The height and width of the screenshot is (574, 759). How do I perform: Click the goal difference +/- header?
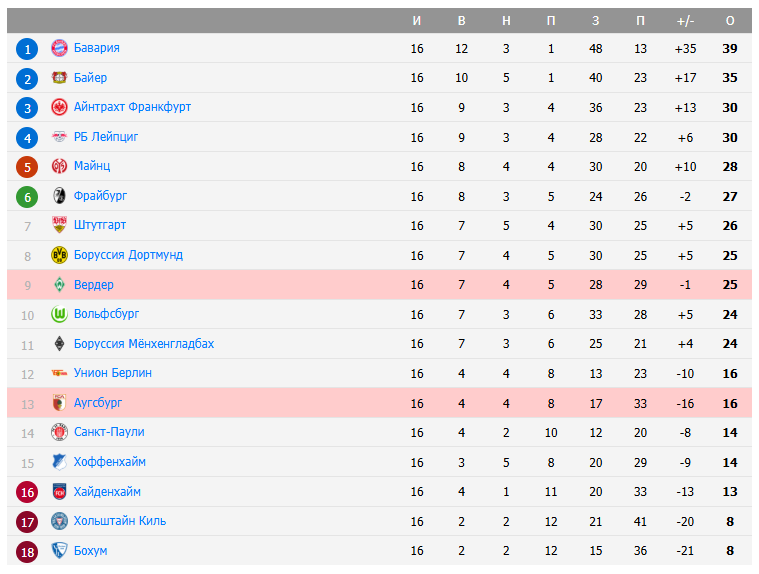[685, 21]
